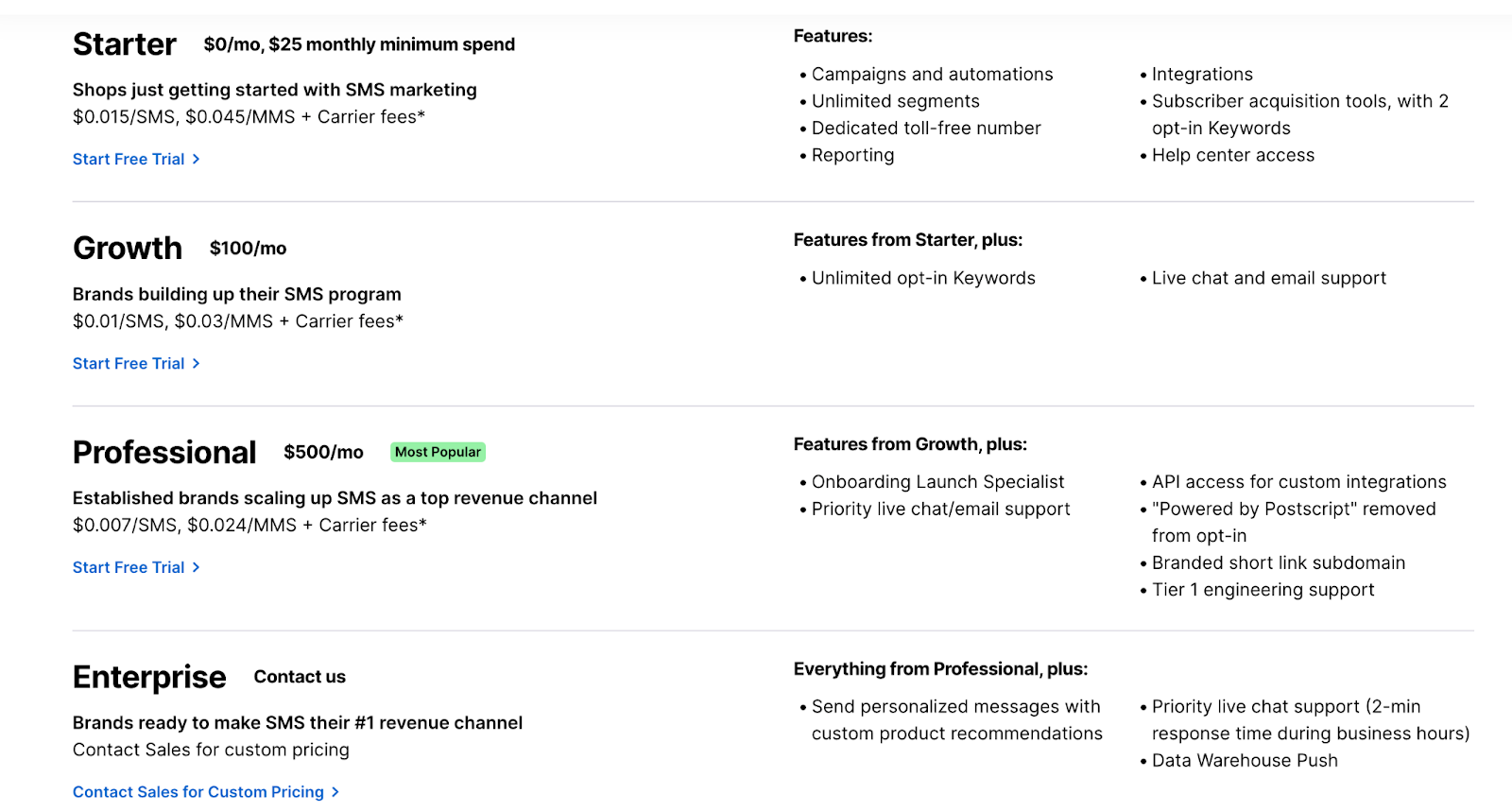Click the Enterprise plan heading
Screen dimensions: 1512x812
pos(149,678)
